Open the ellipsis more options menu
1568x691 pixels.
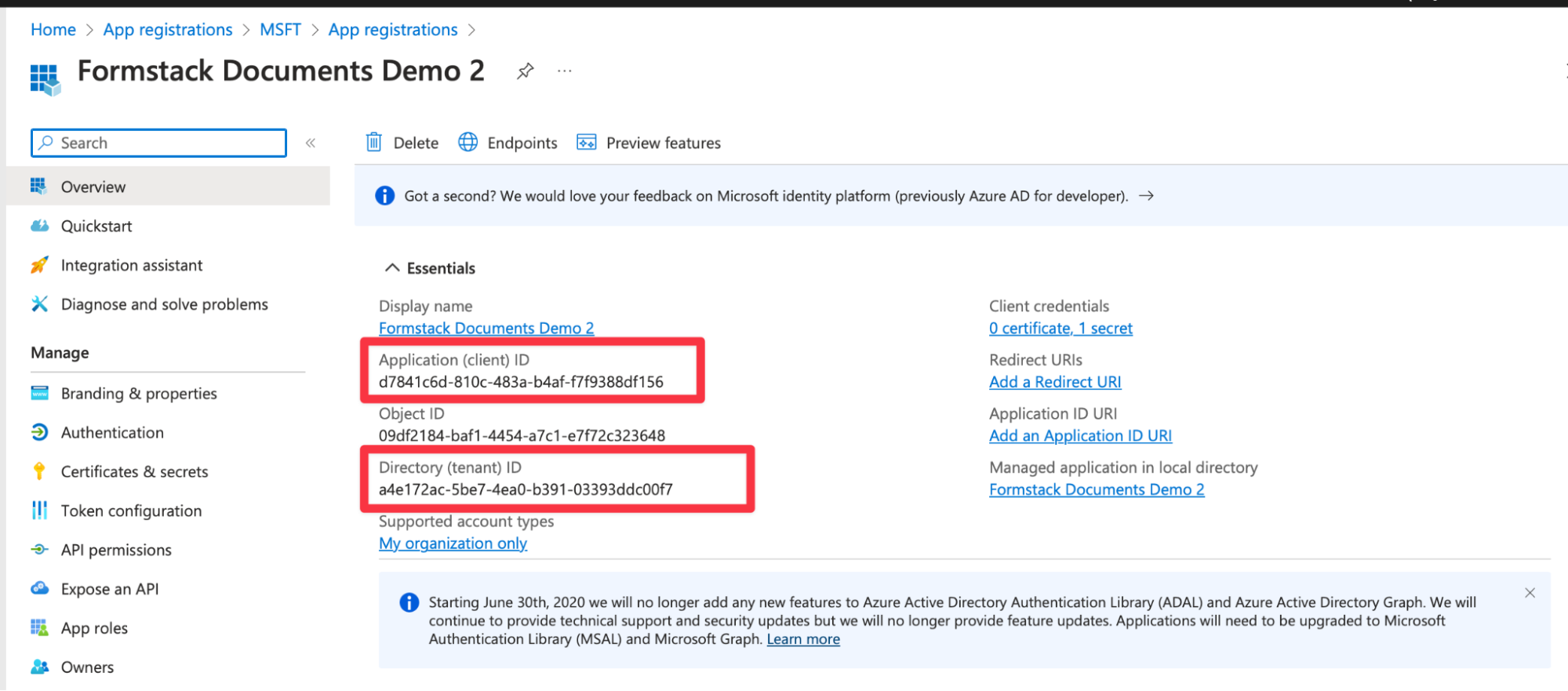(x=565, y=71)
